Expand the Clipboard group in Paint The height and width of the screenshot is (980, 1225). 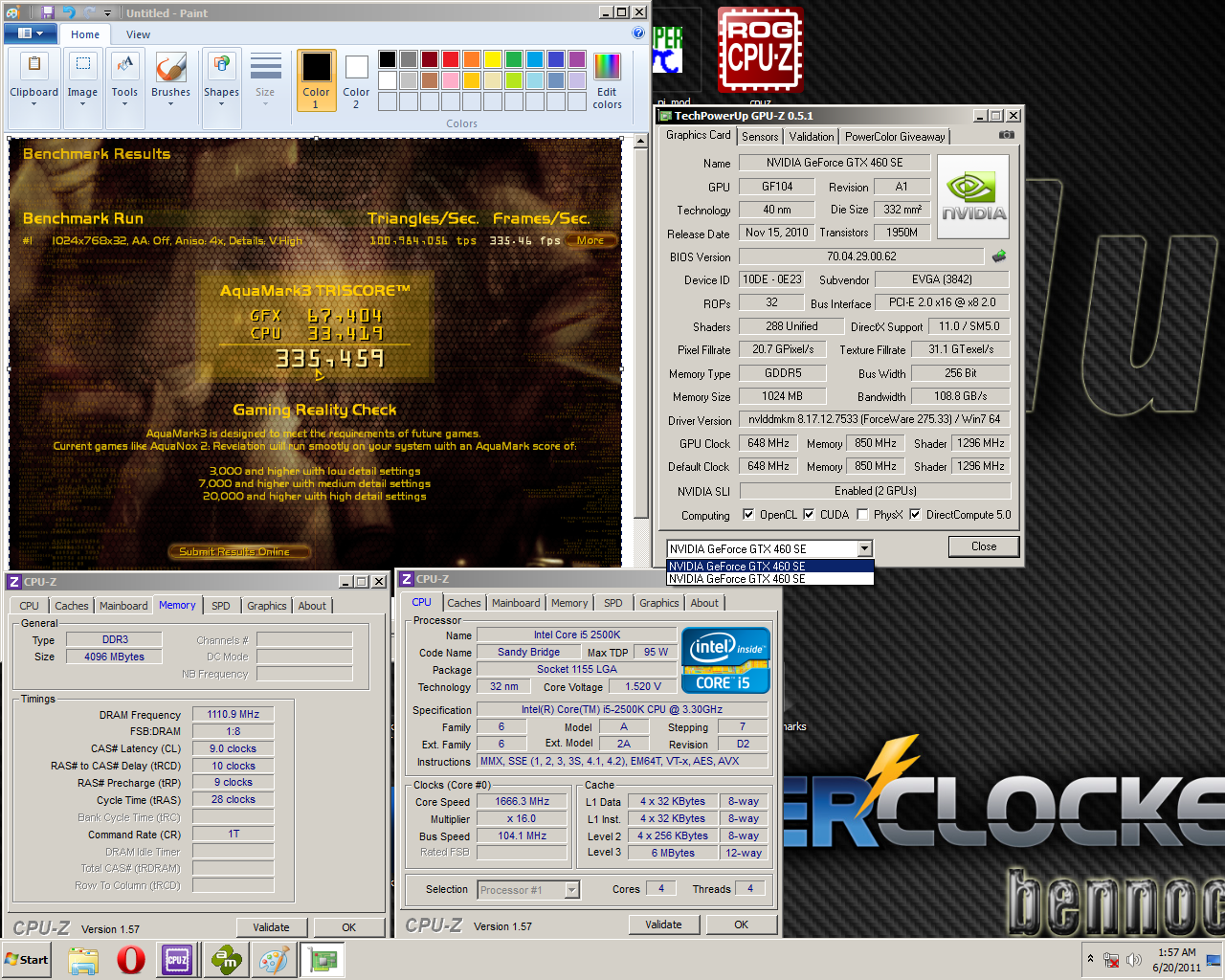[x=34, y=88]
